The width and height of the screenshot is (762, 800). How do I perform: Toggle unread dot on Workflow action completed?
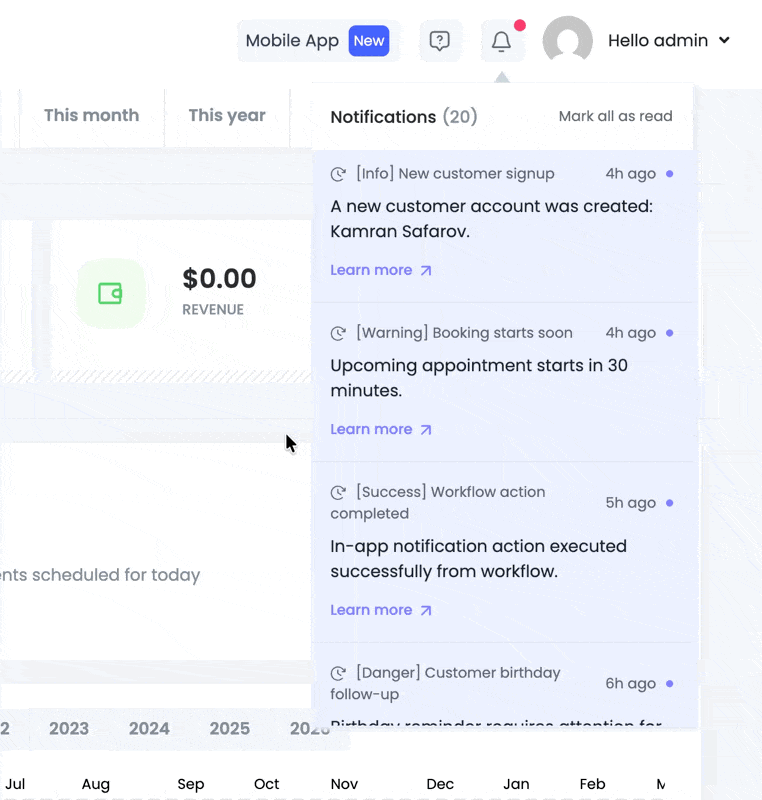coord(669,503)
